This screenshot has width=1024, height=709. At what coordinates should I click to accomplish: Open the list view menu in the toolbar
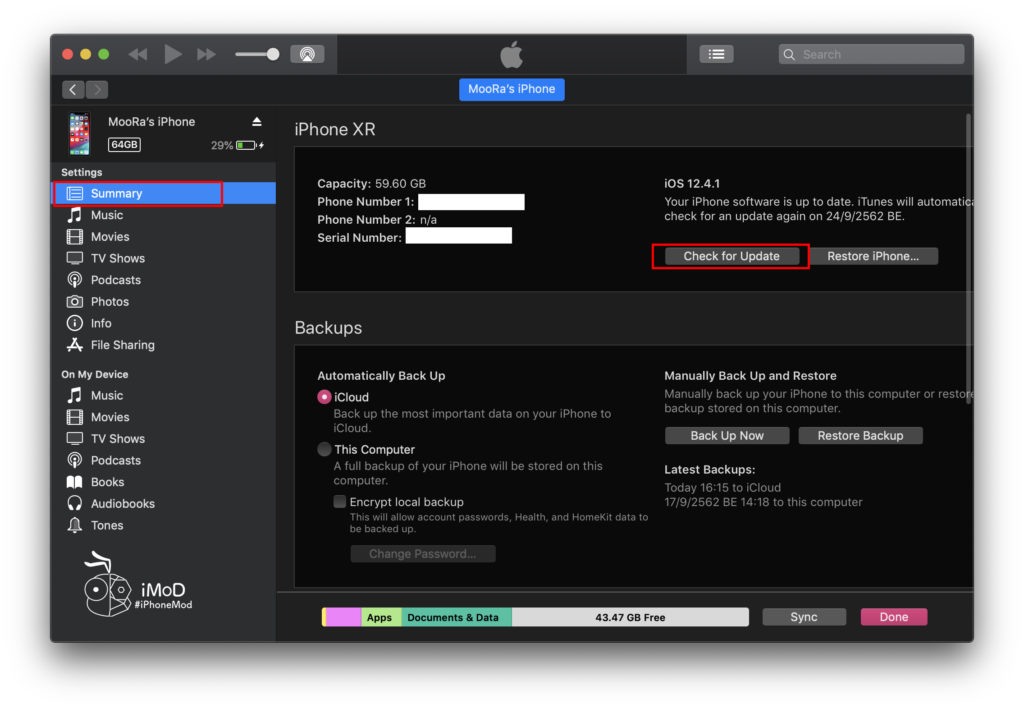click(716, 54)
